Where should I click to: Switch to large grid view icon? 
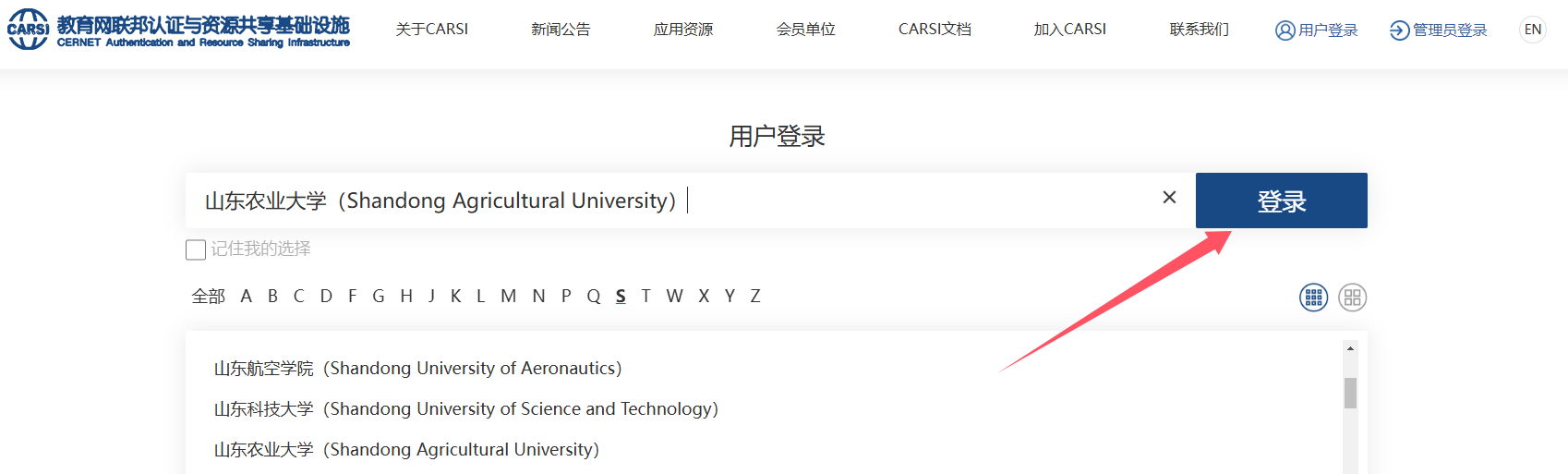coord(1352,298)
